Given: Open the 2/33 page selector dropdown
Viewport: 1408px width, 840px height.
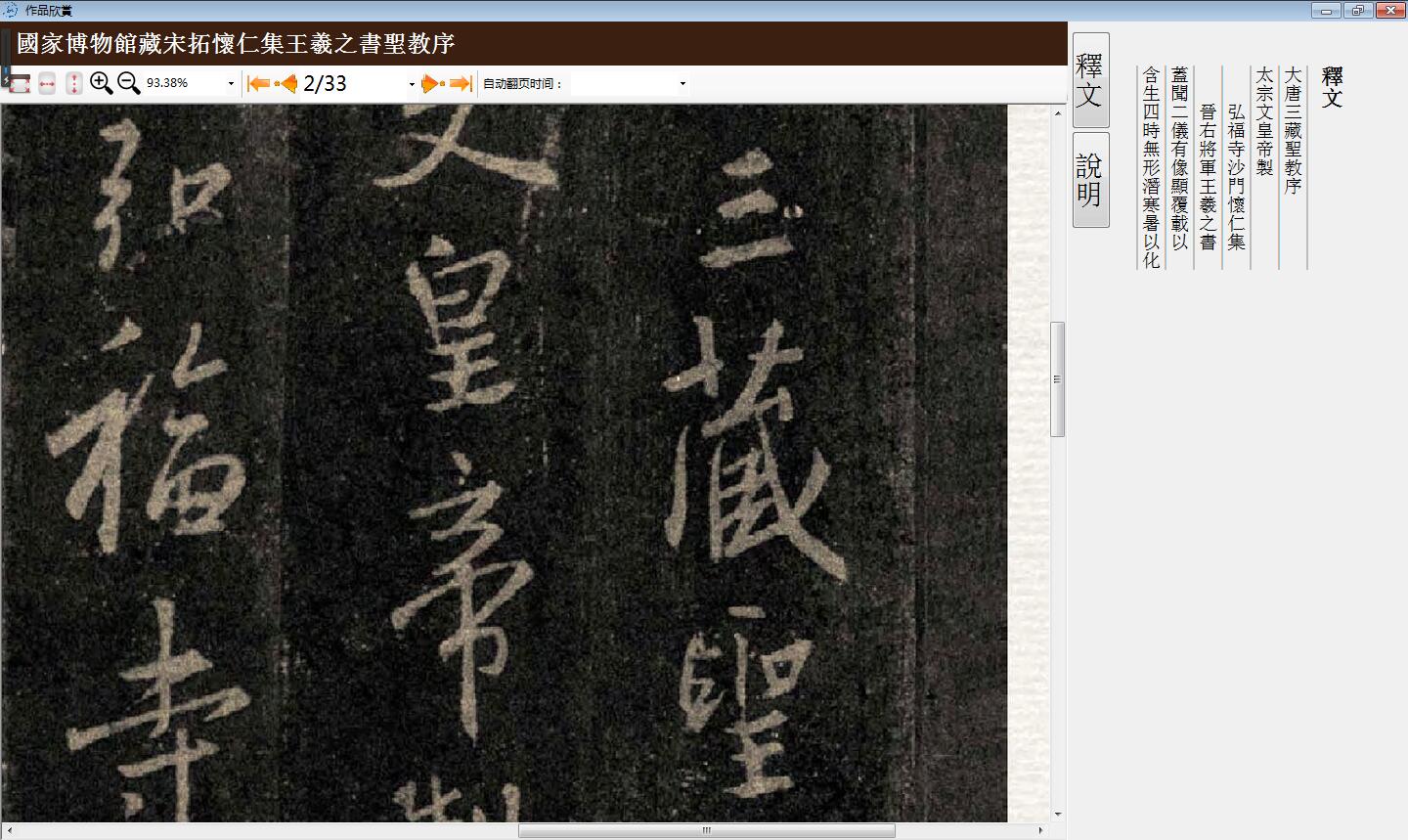Looking at the screenshot, I should click(x=412, y=84).
